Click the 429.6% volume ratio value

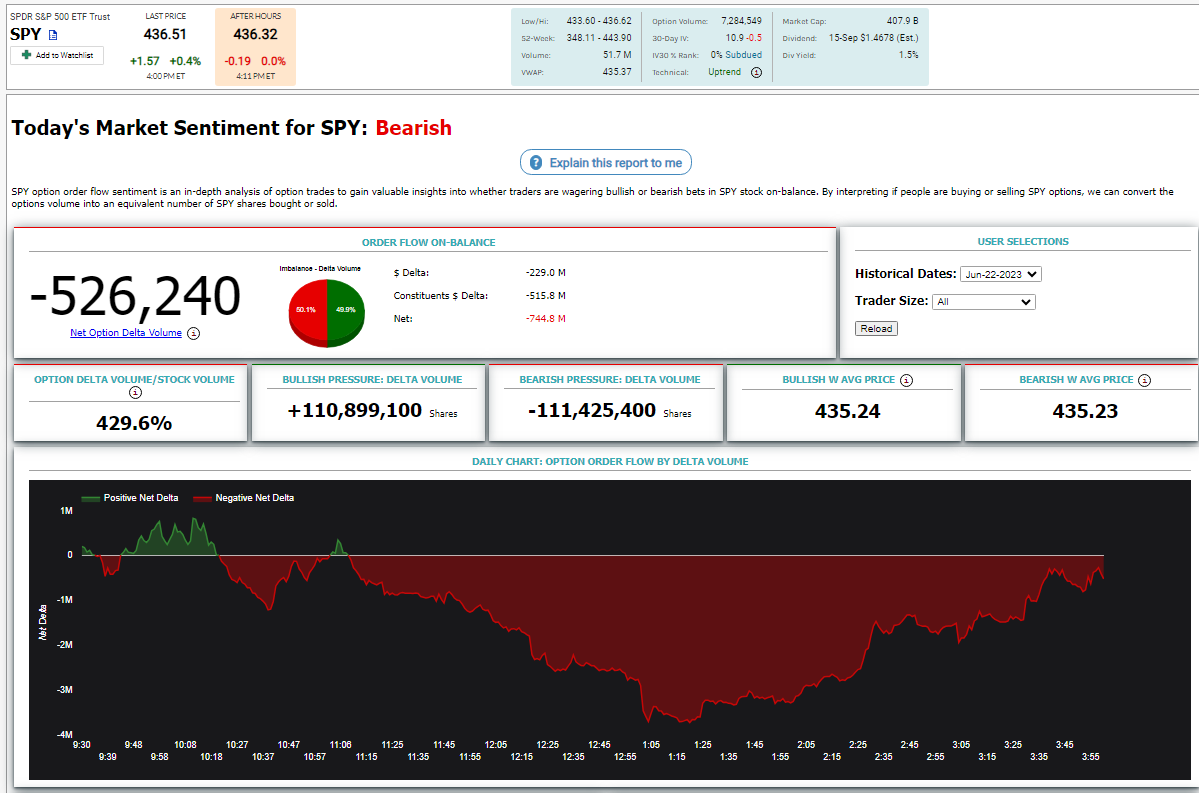coord(134,423)
